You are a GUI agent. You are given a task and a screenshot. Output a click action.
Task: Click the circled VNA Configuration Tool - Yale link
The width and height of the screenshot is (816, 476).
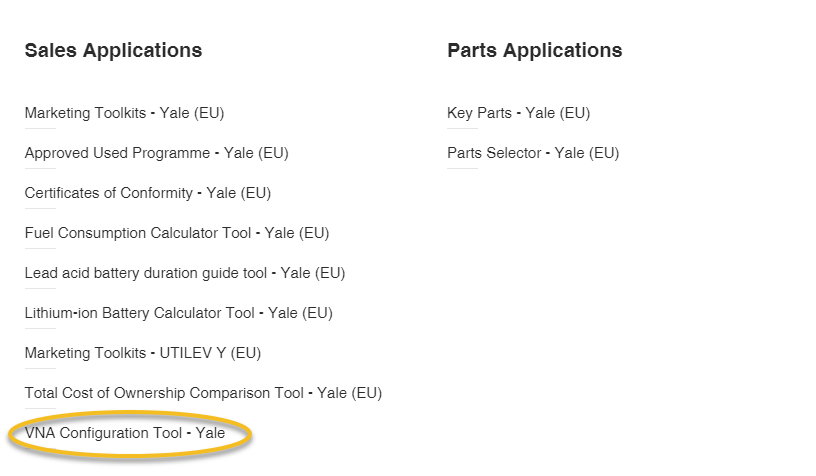[x=125, y=433]
